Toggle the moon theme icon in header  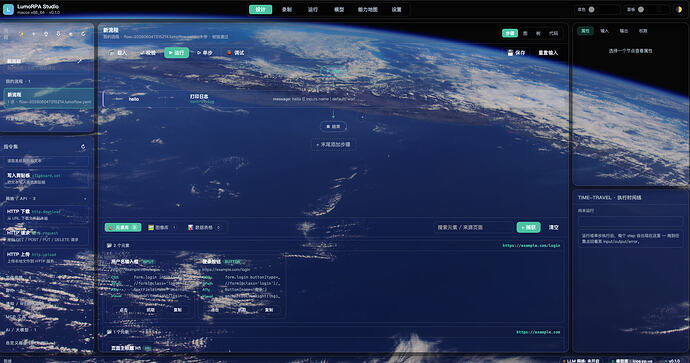(679, 9)
